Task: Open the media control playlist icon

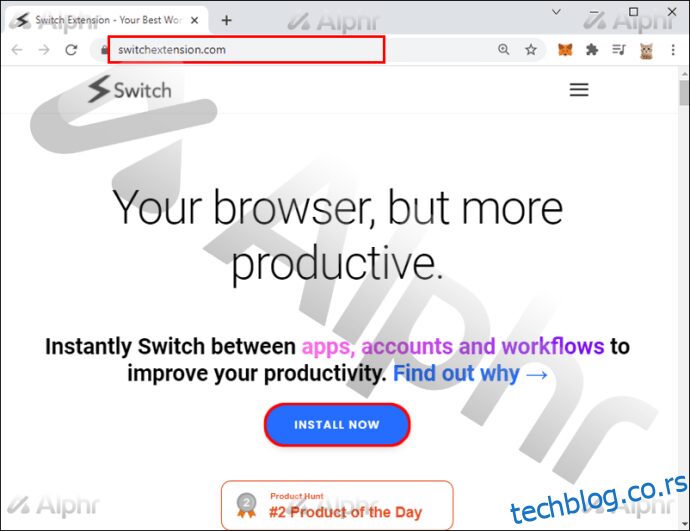Action: 619,50
